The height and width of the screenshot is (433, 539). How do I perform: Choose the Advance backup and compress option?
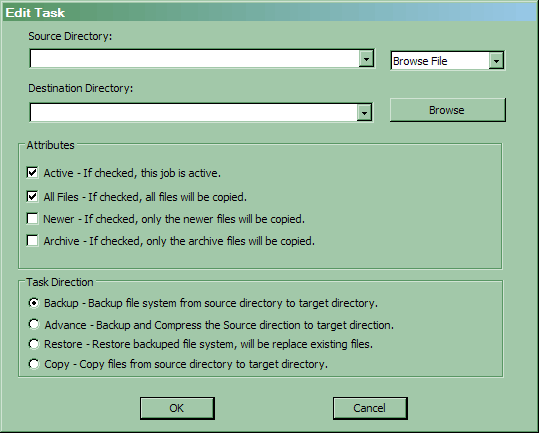(x=34, y=324)
